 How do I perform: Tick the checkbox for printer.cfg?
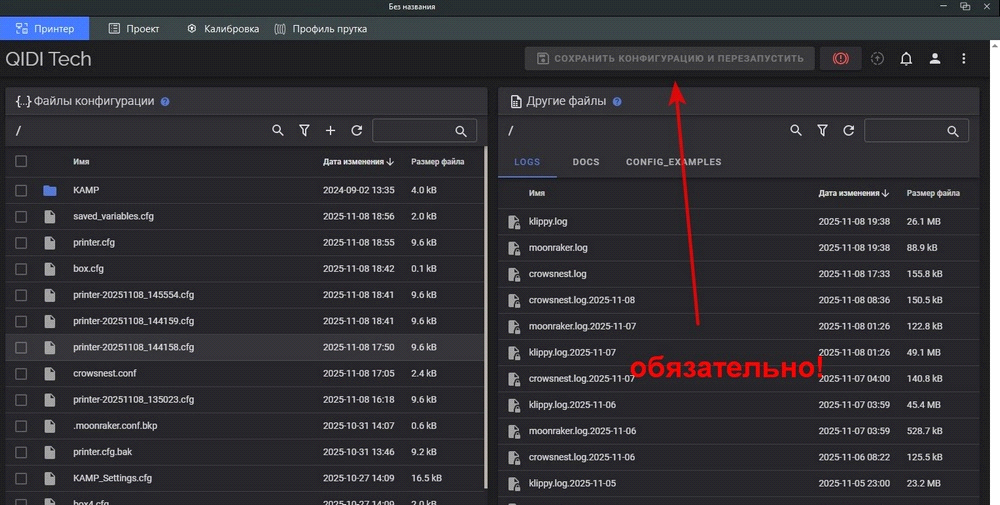[21, 242]
